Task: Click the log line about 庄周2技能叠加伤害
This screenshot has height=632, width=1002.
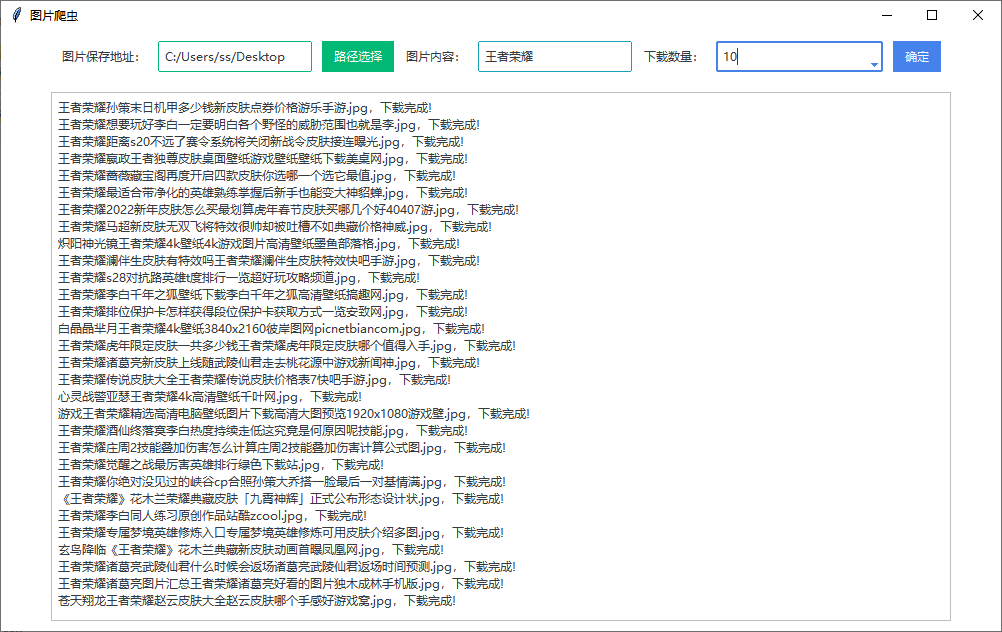Action: (282, 447)
